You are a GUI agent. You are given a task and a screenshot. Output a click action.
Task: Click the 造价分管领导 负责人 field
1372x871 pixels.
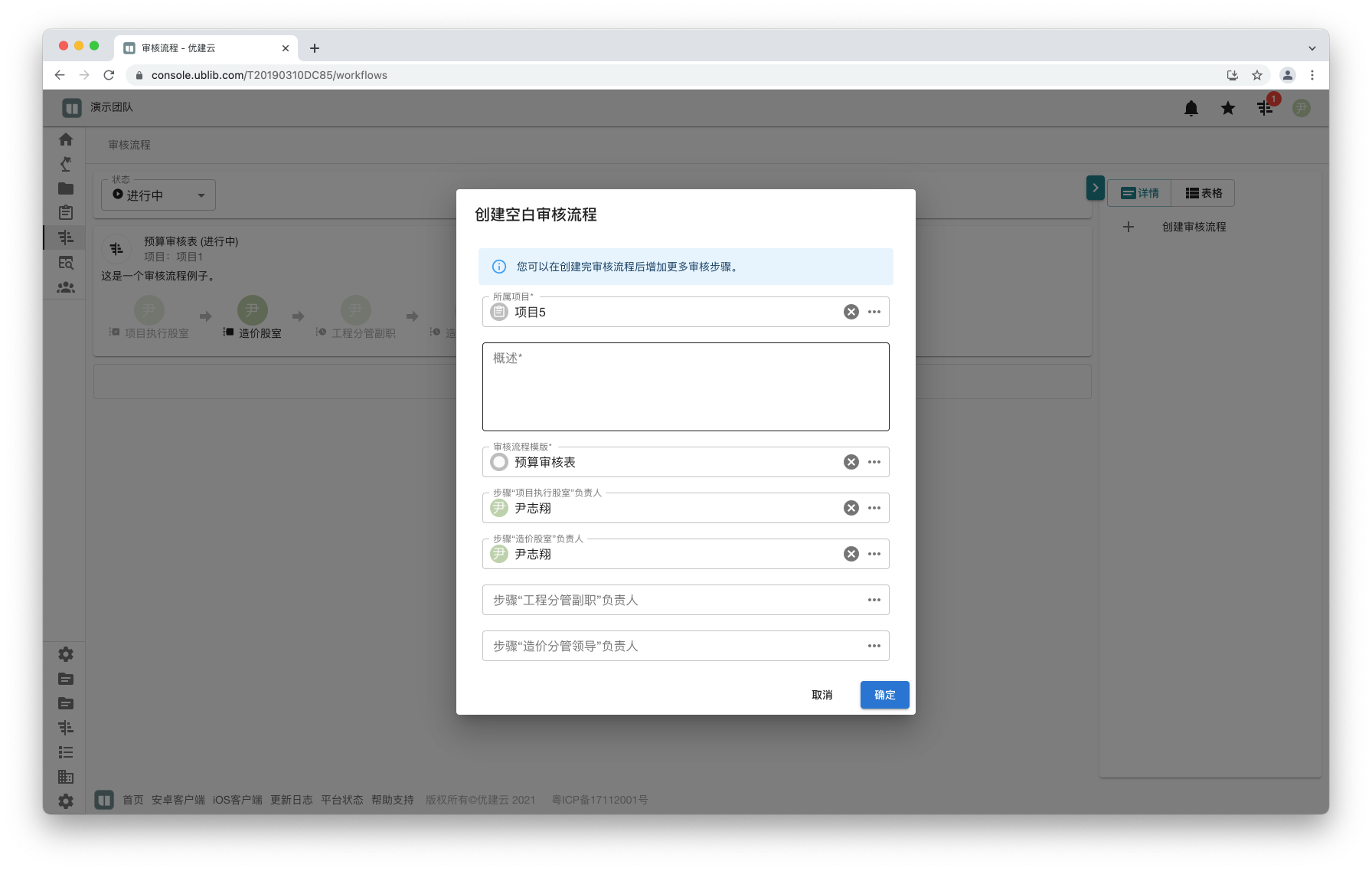pos(674,646)
